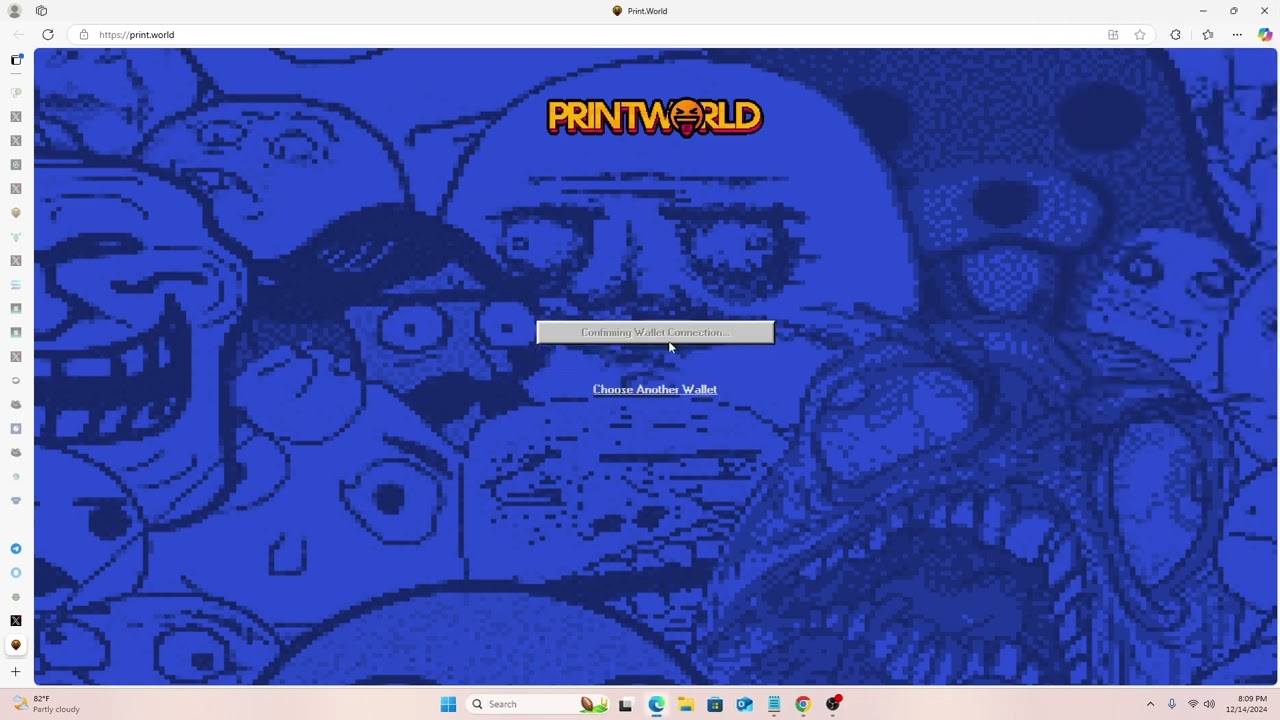Viewport: 1280px width, 720px height.
Task: Open the OBS Studio taskbar icon
Action: [x=833, y=704]
